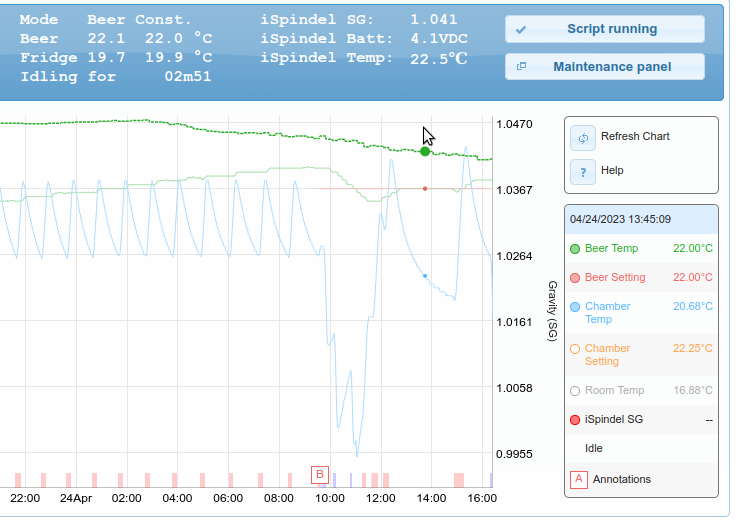Click the Script running button
The image size is (752, 523).
click(x=605, y=29)
